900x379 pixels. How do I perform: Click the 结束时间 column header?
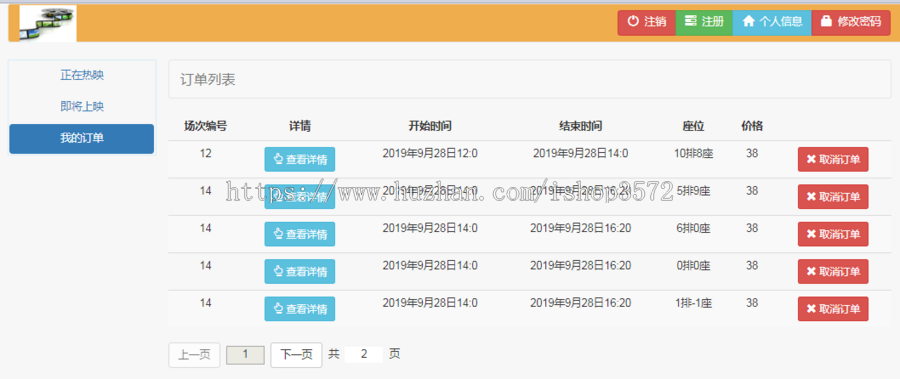click(x=581, y=126)
